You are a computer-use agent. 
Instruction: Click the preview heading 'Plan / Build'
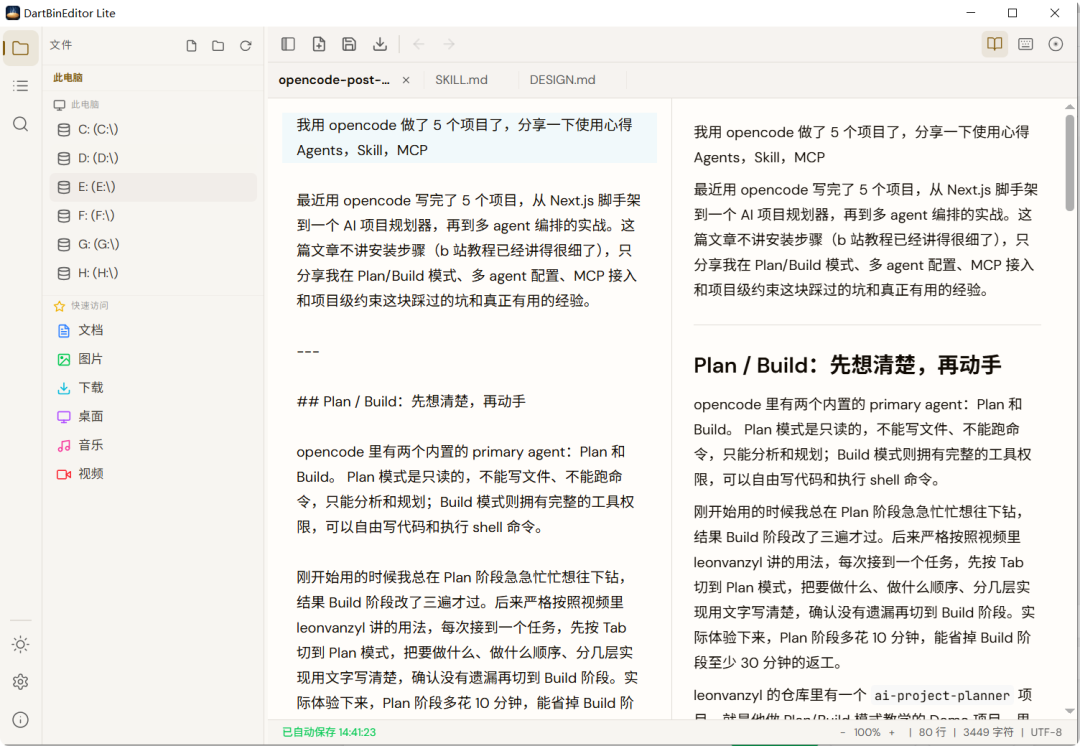pyautogui.click(x=847, y=365)
